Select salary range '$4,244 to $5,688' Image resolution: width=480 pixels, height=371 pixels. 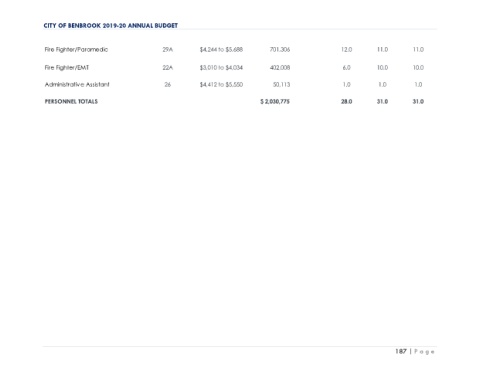(221, 50)
